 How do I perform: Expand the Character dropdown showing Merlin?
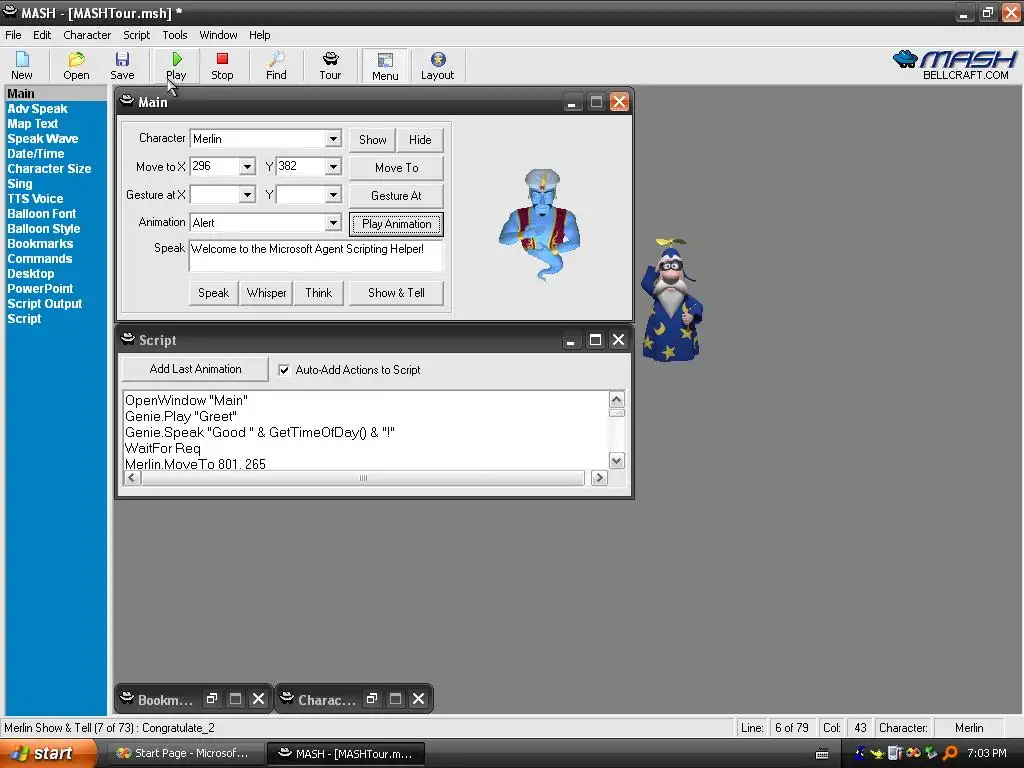click(333, 138)
